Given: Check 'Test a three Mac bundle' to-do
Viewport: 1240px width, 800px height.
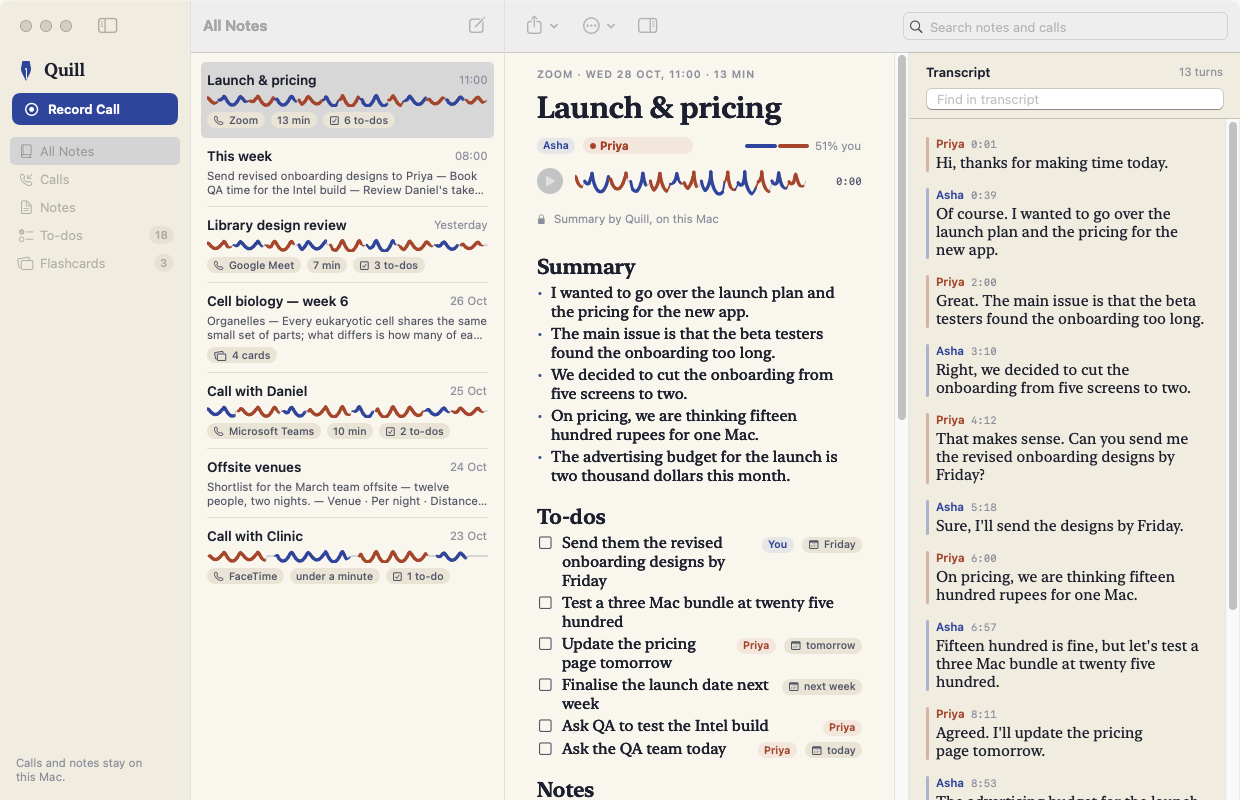Looking at the screenshot, I should [545, 603].
